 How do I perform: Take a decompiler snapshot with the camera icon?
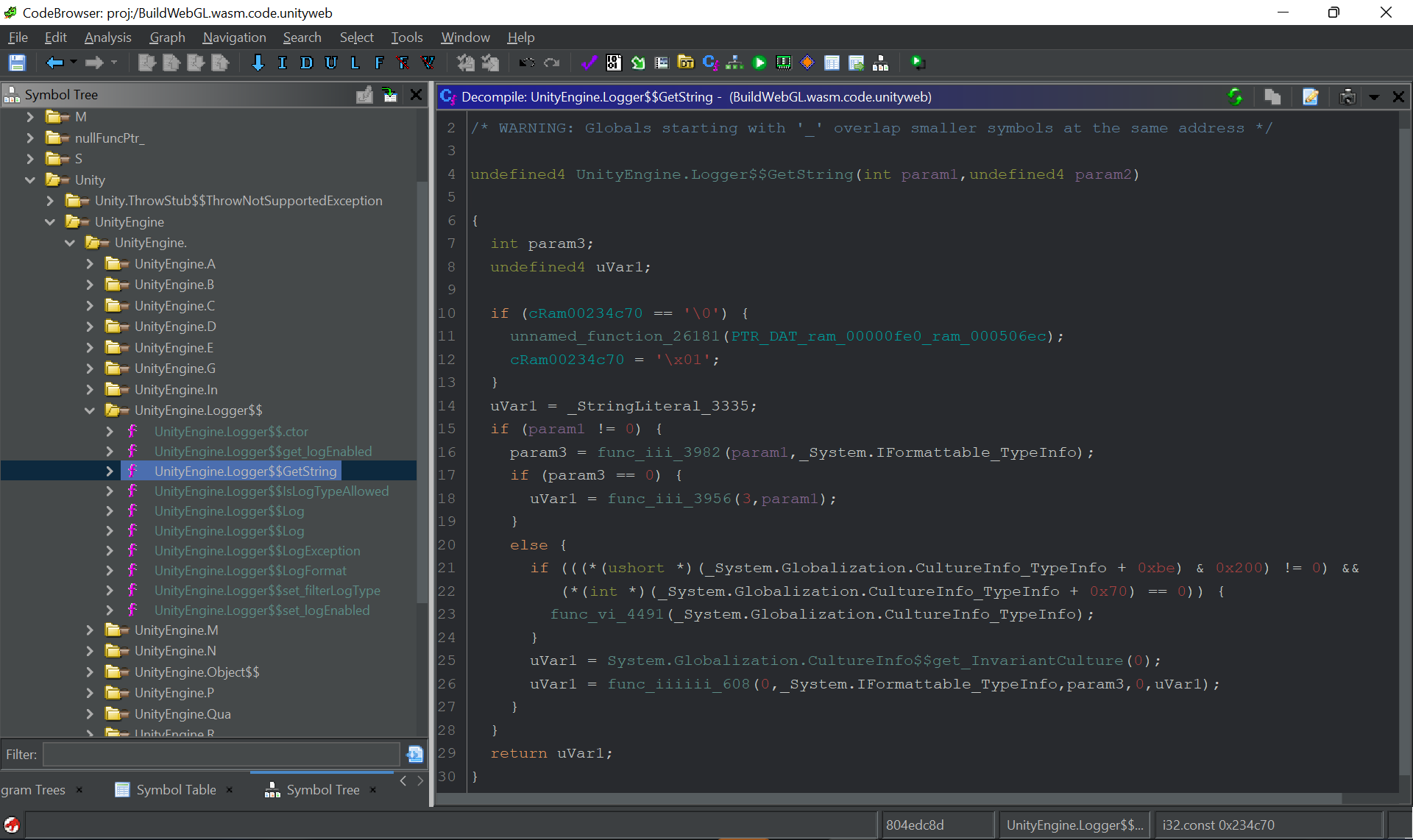[1348, 96]
